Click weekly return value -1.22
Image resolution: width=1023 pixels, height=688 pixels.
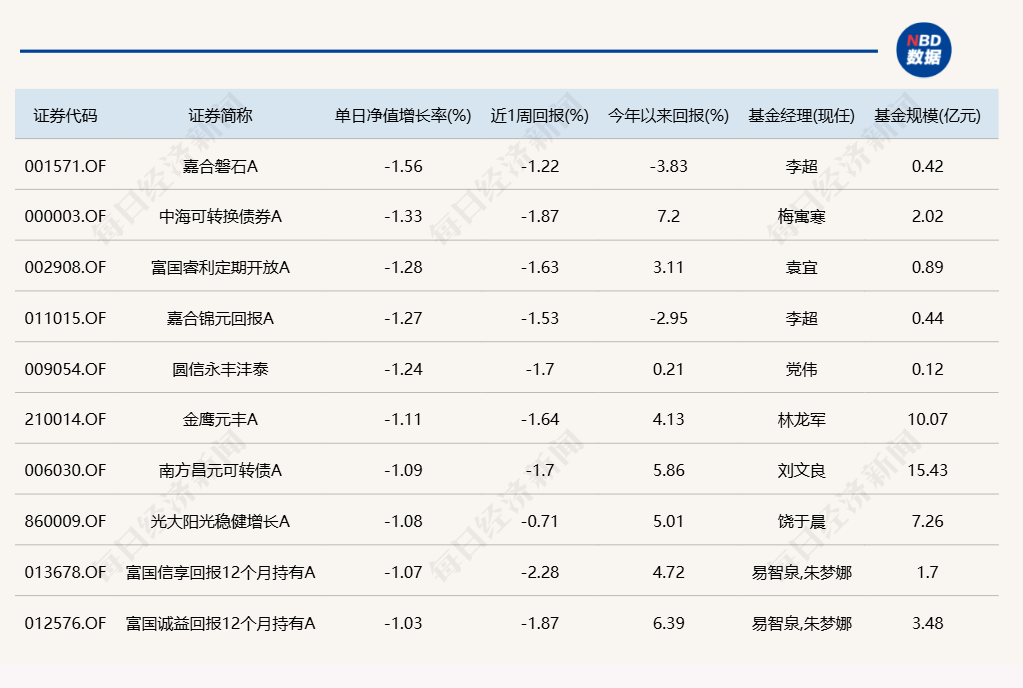pos(540,166)
